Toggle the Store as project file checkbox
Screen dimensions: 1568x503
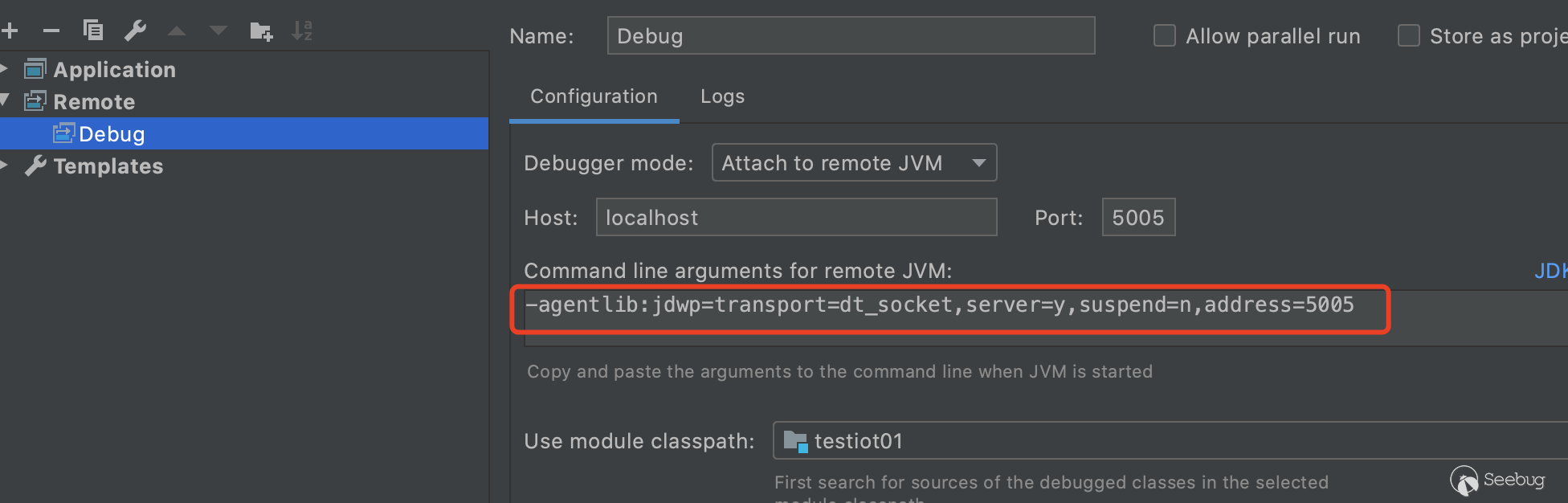click(1408, 36)
